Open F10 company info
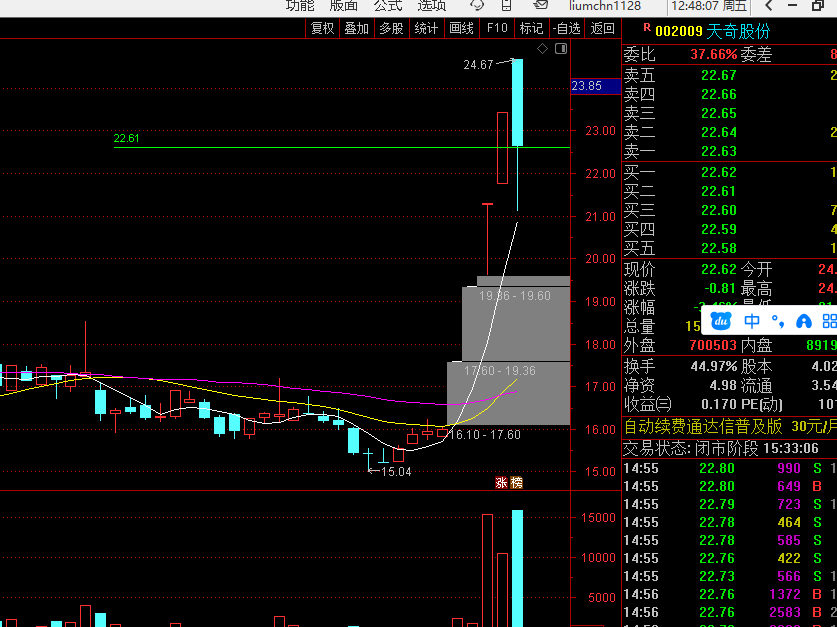The height and width of the screenshot is (627, 837). 497,28
